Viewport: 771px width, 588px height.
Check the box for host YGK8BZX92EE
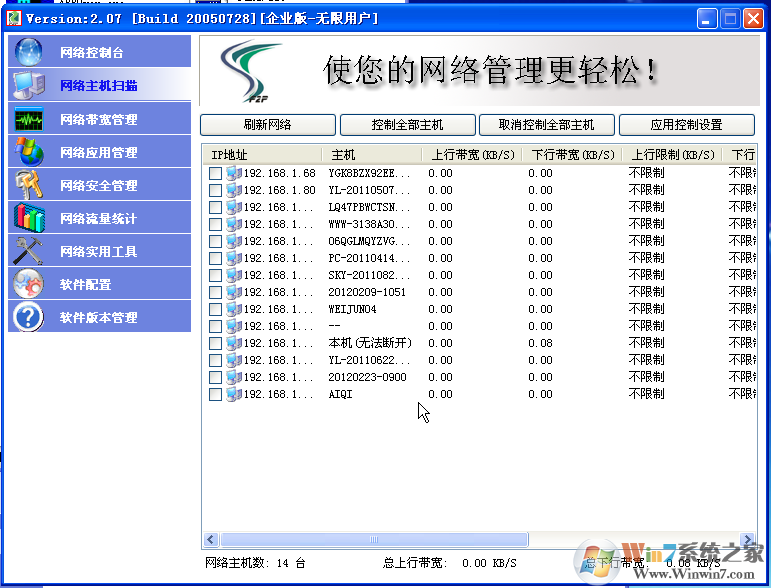tap(216, 173)
